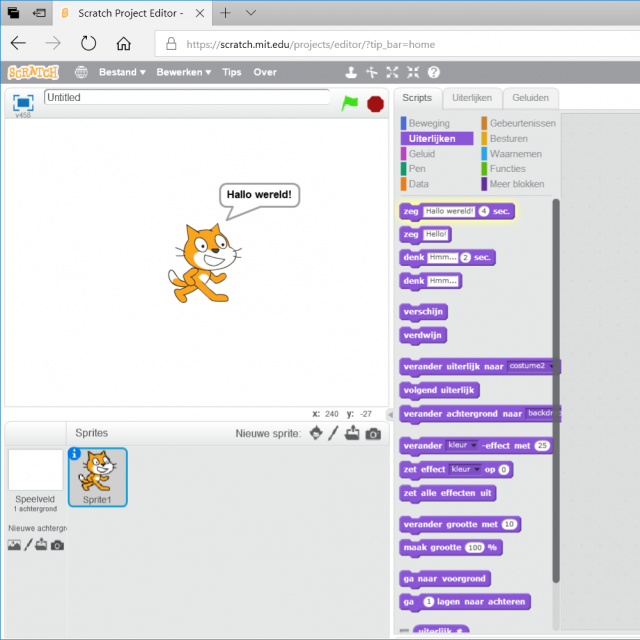Viewport: 640px width, 640px height.
Task: Open the Over menu item
Action: point(265,72)
